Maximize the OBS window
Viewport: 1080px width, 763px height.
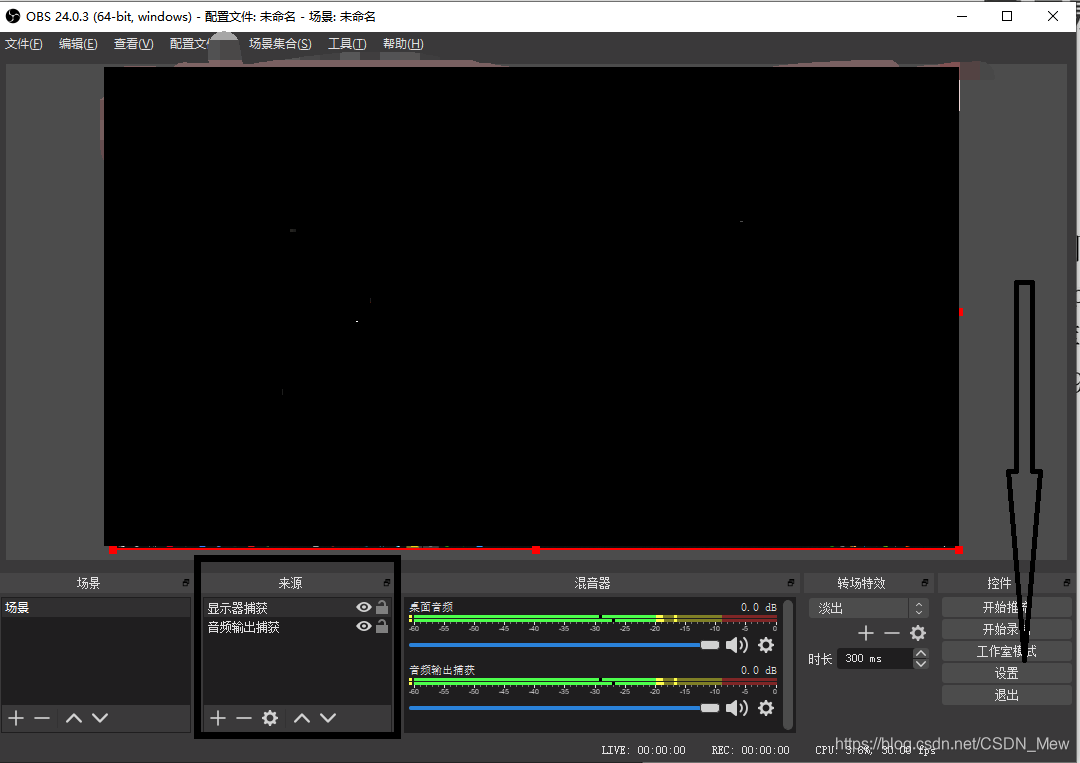coord(1007,16)
